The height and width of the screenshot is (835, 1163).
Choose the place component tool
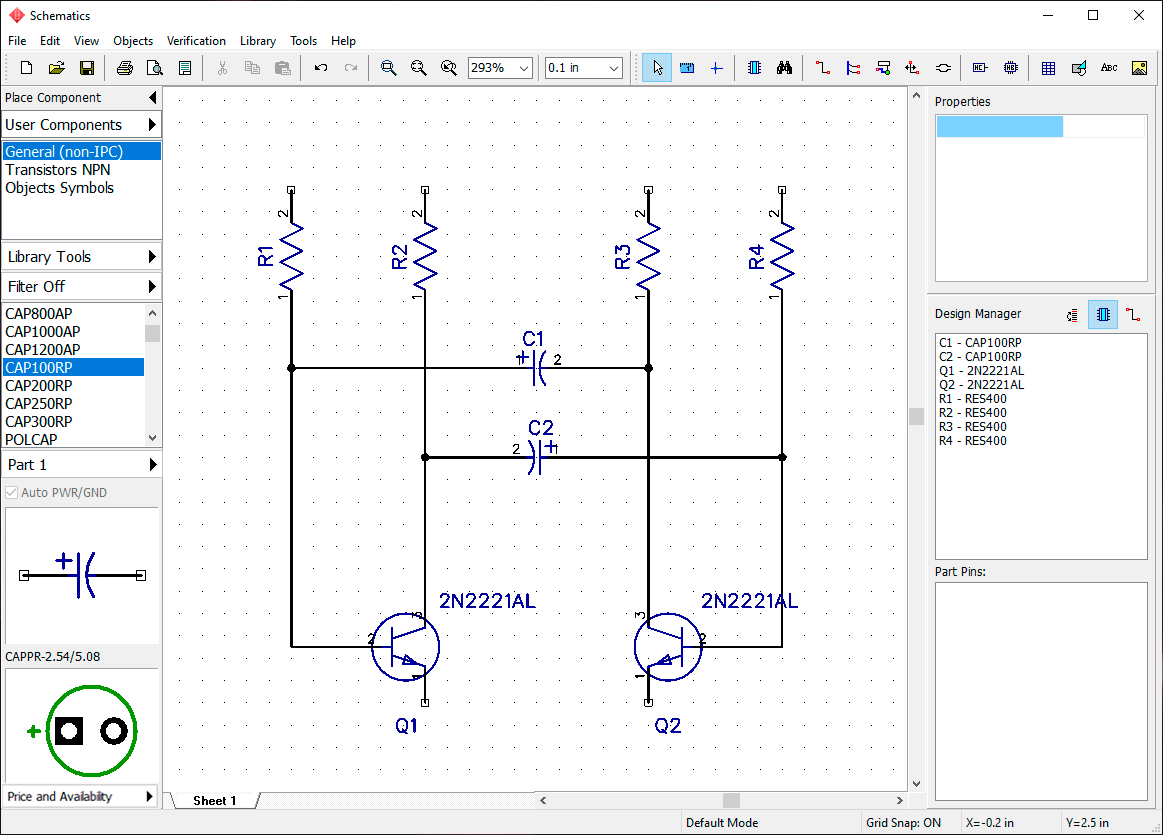[x=754, y=67]
